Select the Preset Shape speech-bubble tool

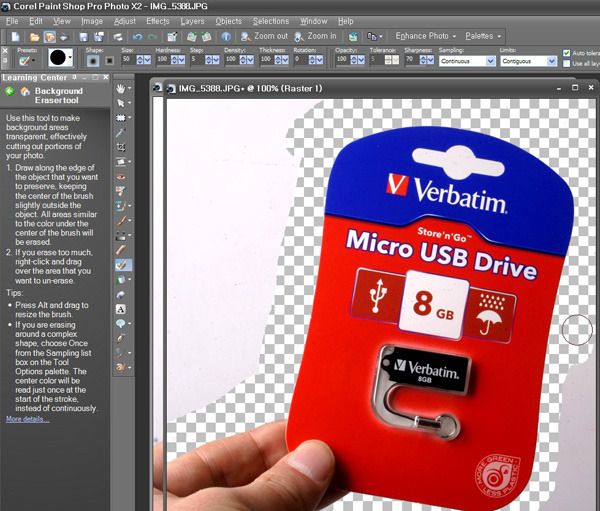pos(121,324)
